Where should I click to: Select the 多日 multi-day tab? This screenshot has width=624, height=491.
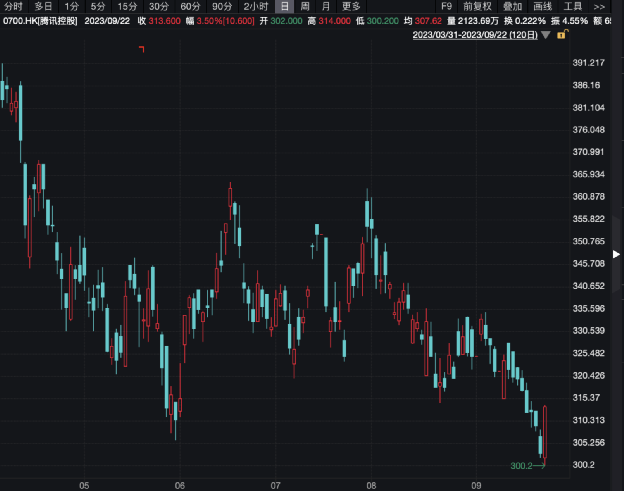point(43,6)
